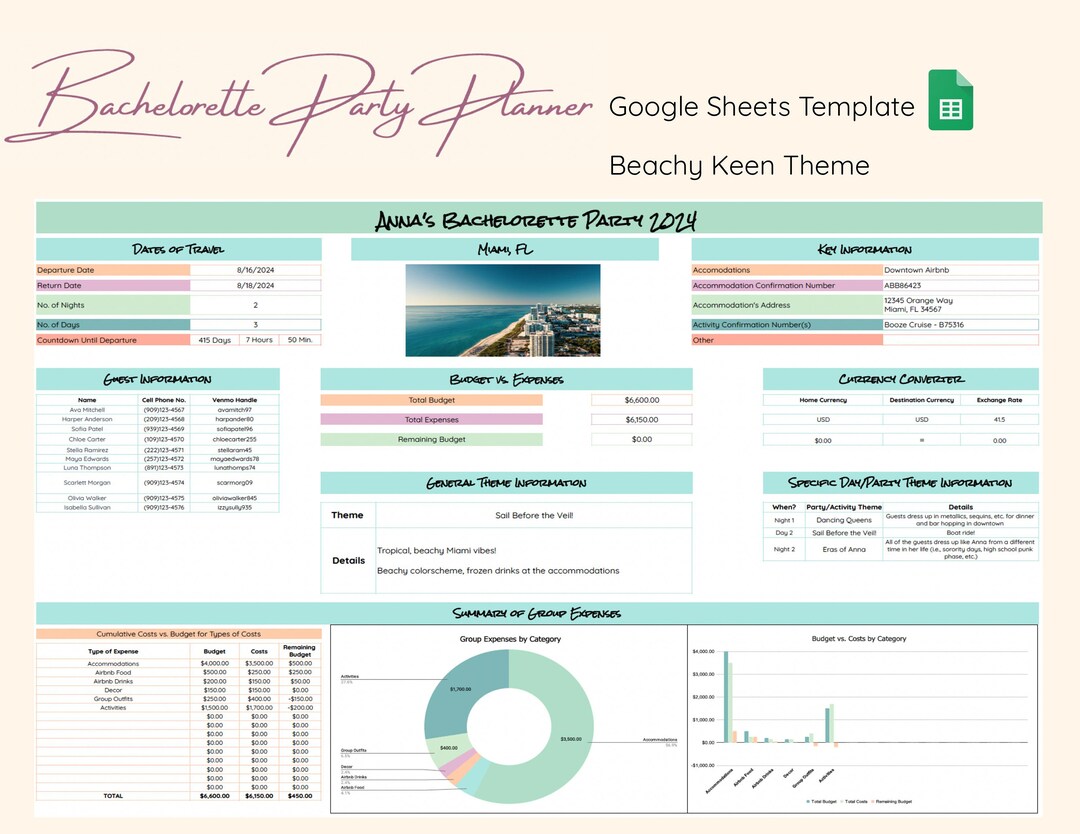Image resolution: width=1080 pixels, height=834 pixels.
Task: Select guest name "Maya Edwards"
Action: pyautogui.click(x=87, y=459)
